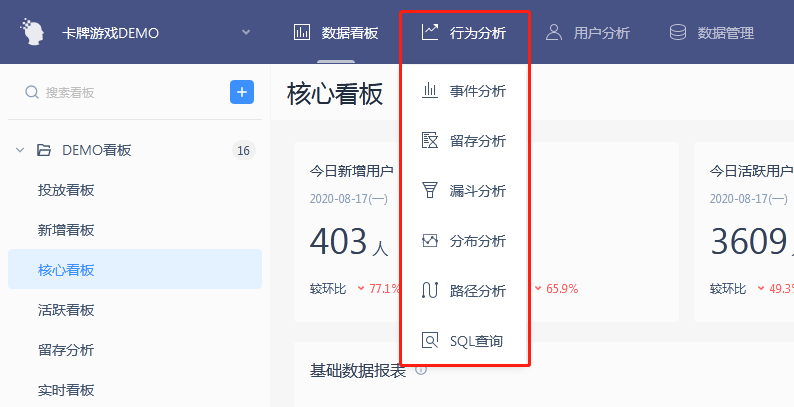Switch to the 数据看板 tab
The image size is (794, 407).
pos(336,33)
